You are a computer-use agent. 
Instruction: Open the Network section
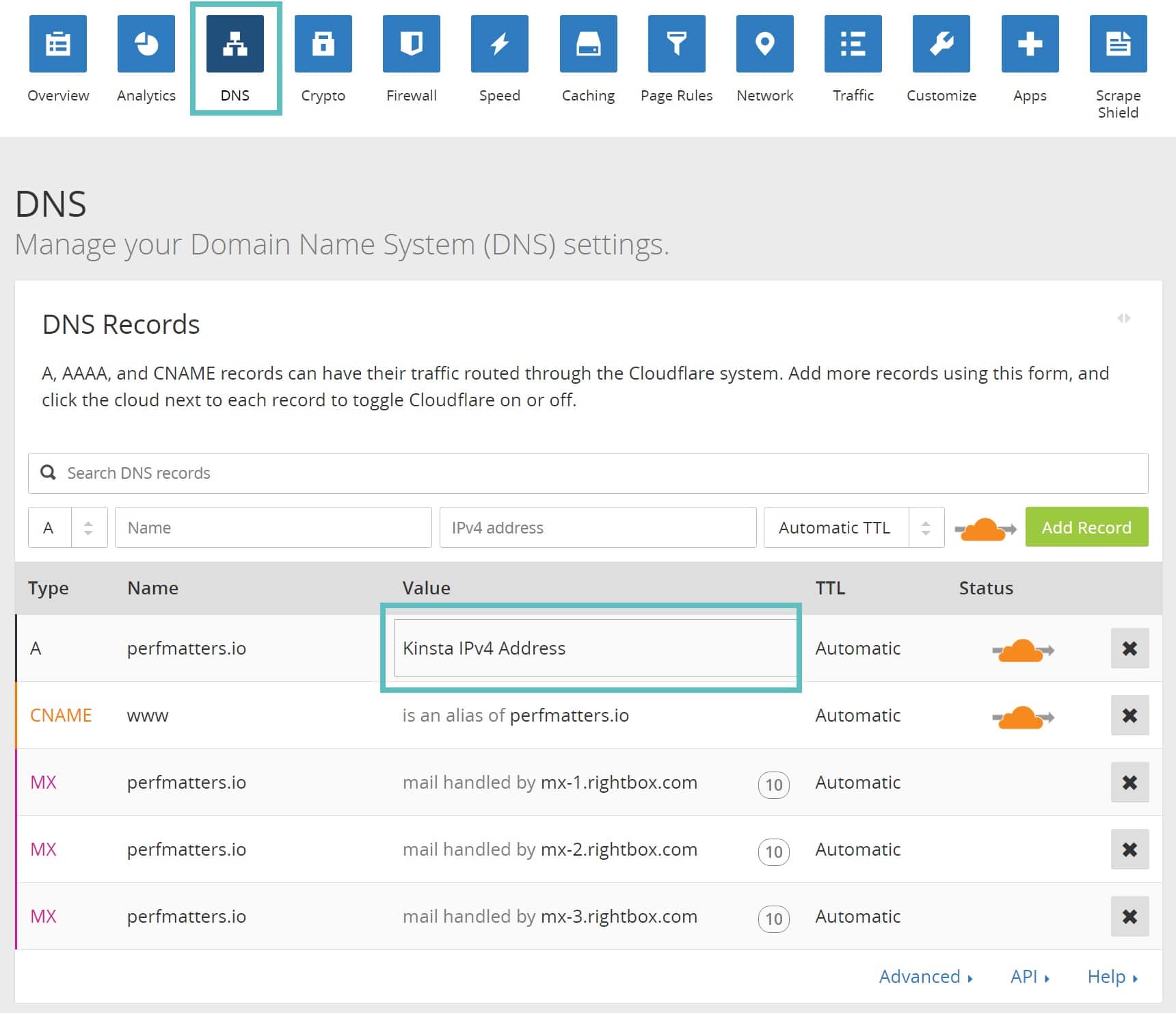(x=764, y=45)
